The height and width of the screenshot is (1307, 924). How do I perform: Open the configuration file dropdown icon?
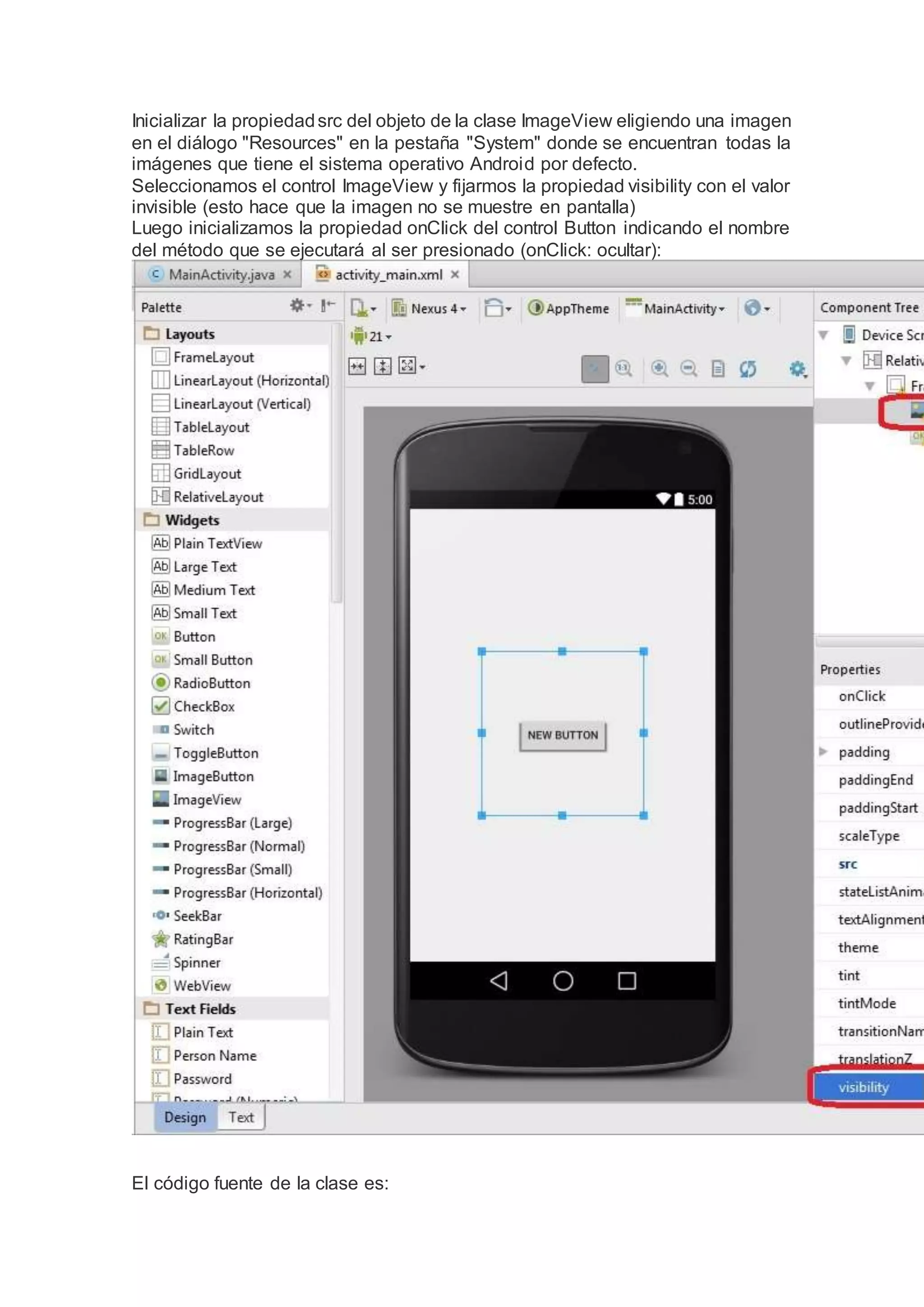pos(364,309)
